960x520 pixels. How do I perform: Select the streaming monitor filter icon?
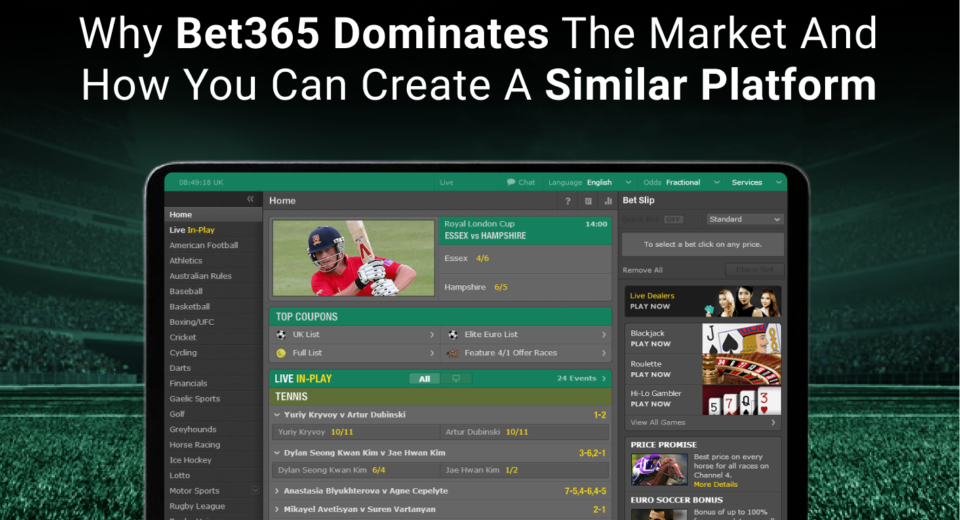point(456,379)
